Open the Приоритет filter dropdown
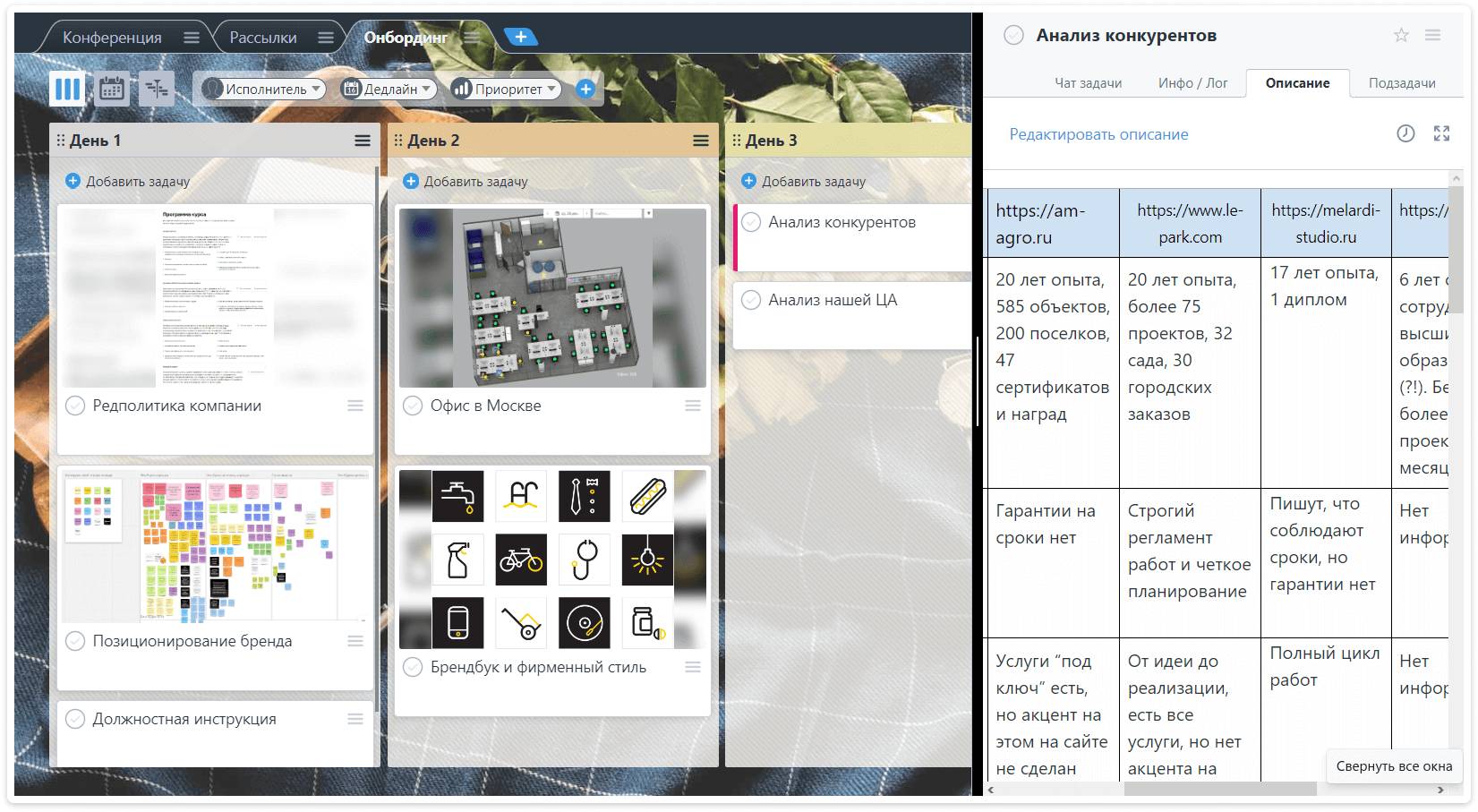Image resolution: width=1478 pixels, height=812 pixels. point(506,89)
